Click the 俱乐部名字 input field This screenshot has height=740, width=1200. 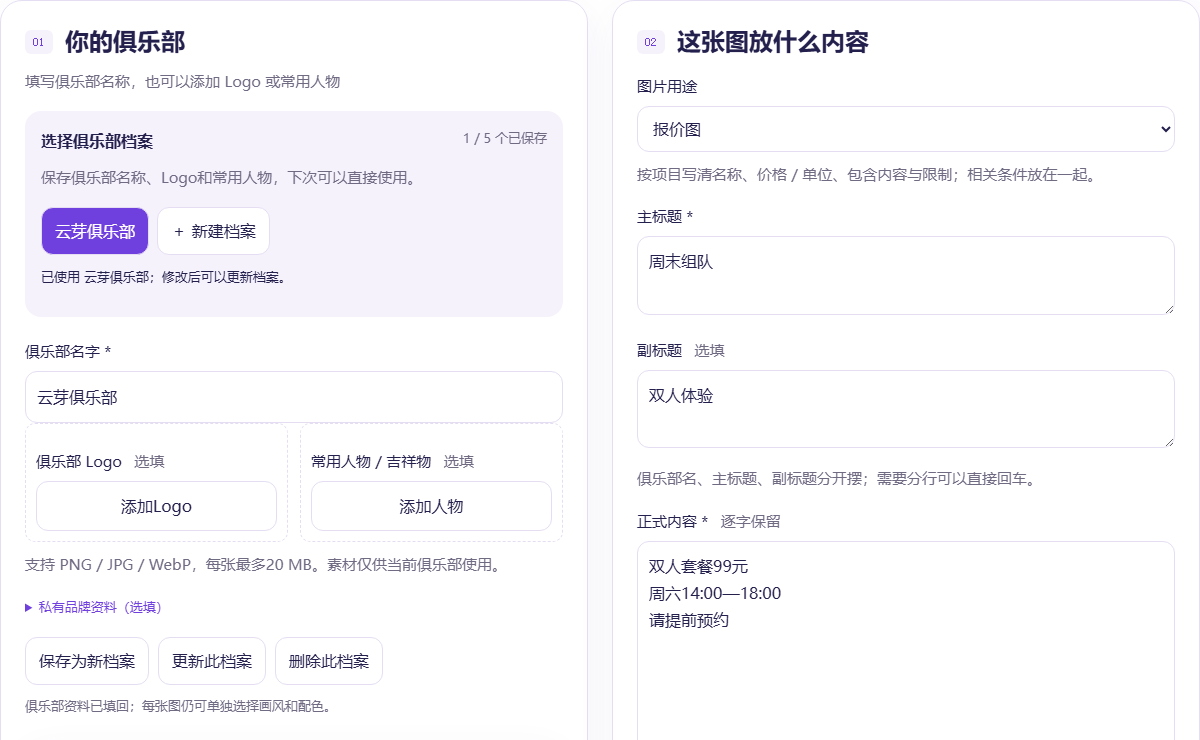pyautogui.click(x=294, y=397)
